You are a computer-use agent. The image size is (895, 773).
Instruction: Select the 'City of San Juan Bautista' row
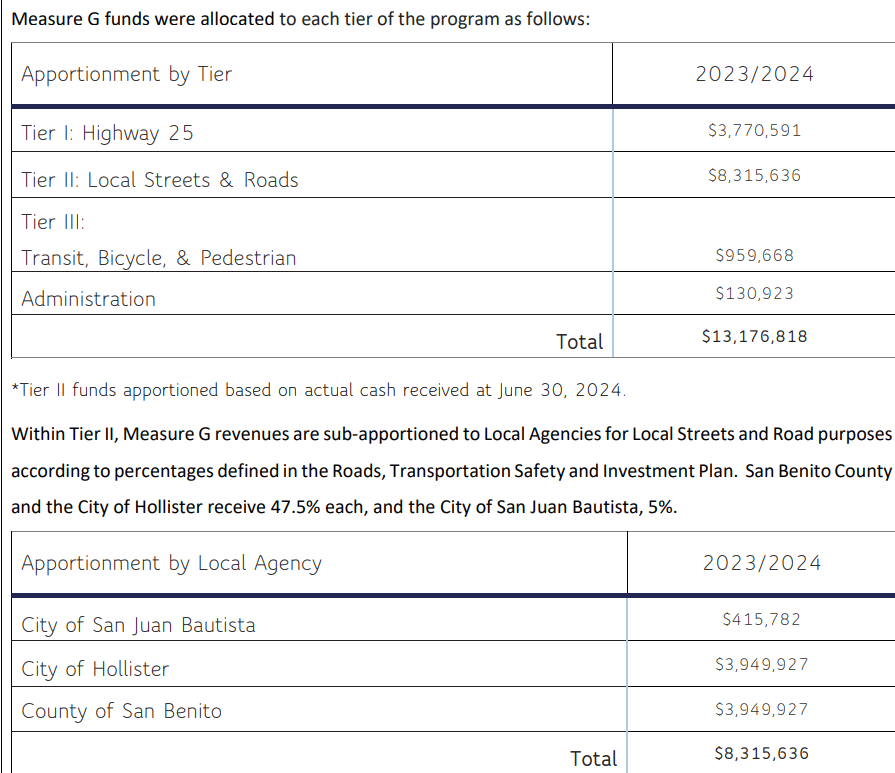[138, 625]
